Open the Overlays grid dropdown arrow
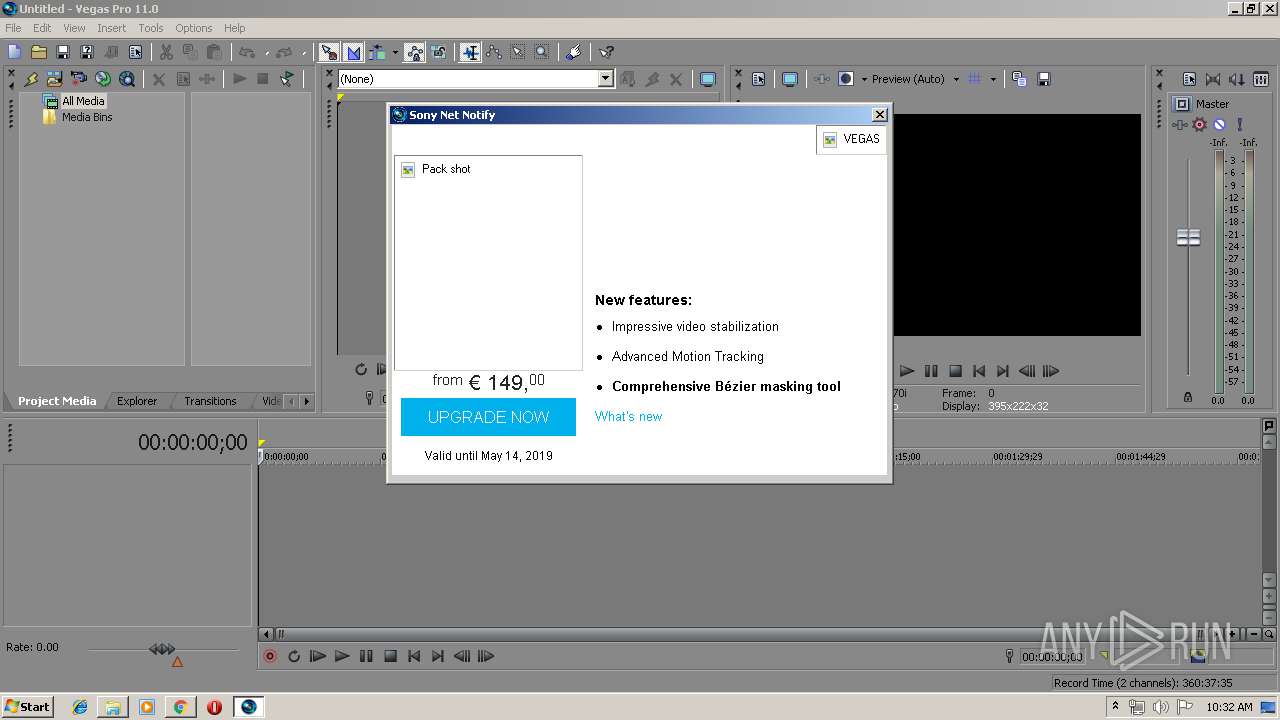Screen dimensions: 1280x720 click(993, 79)
